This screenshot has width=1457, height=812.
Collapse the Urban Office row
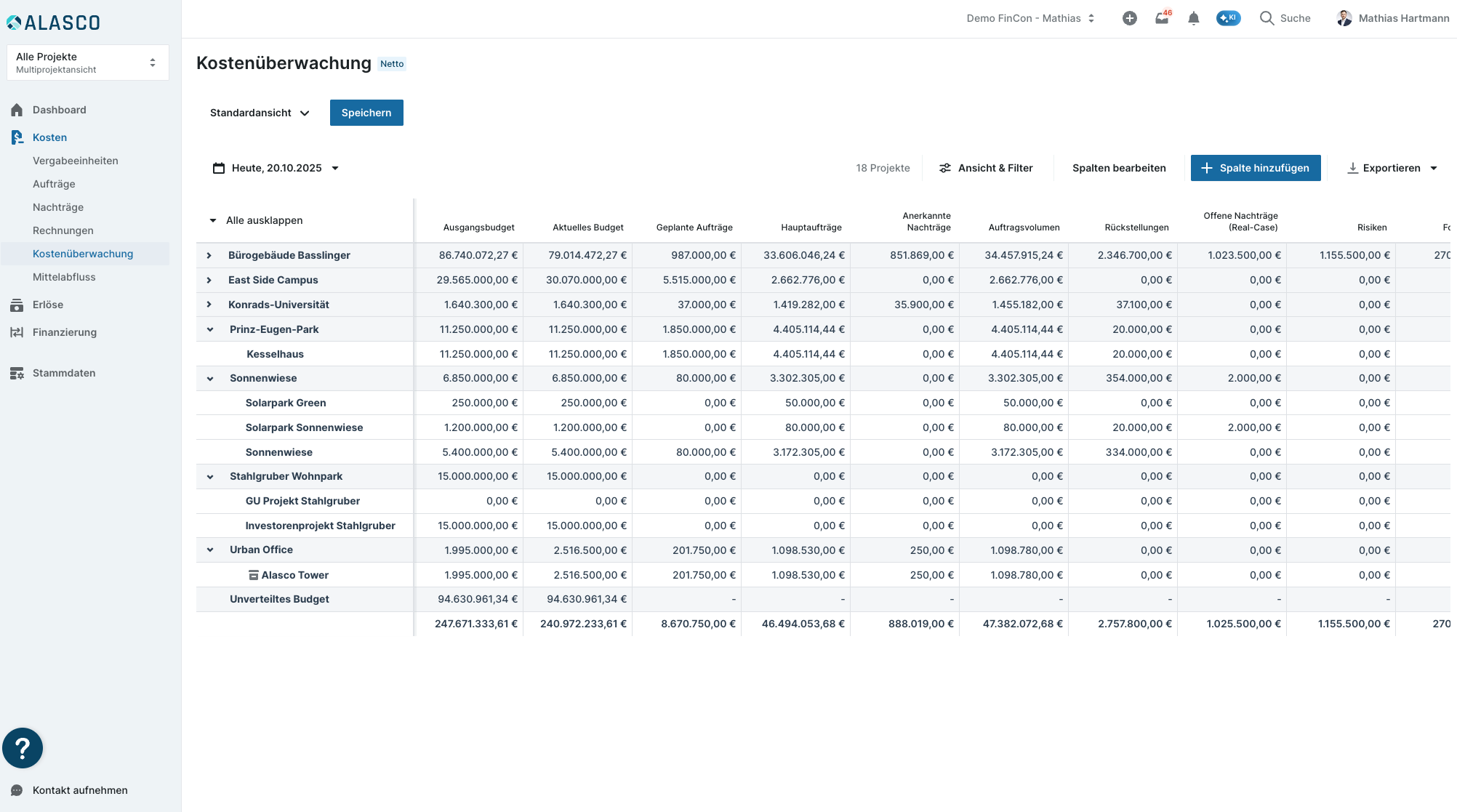pos(210,550)
